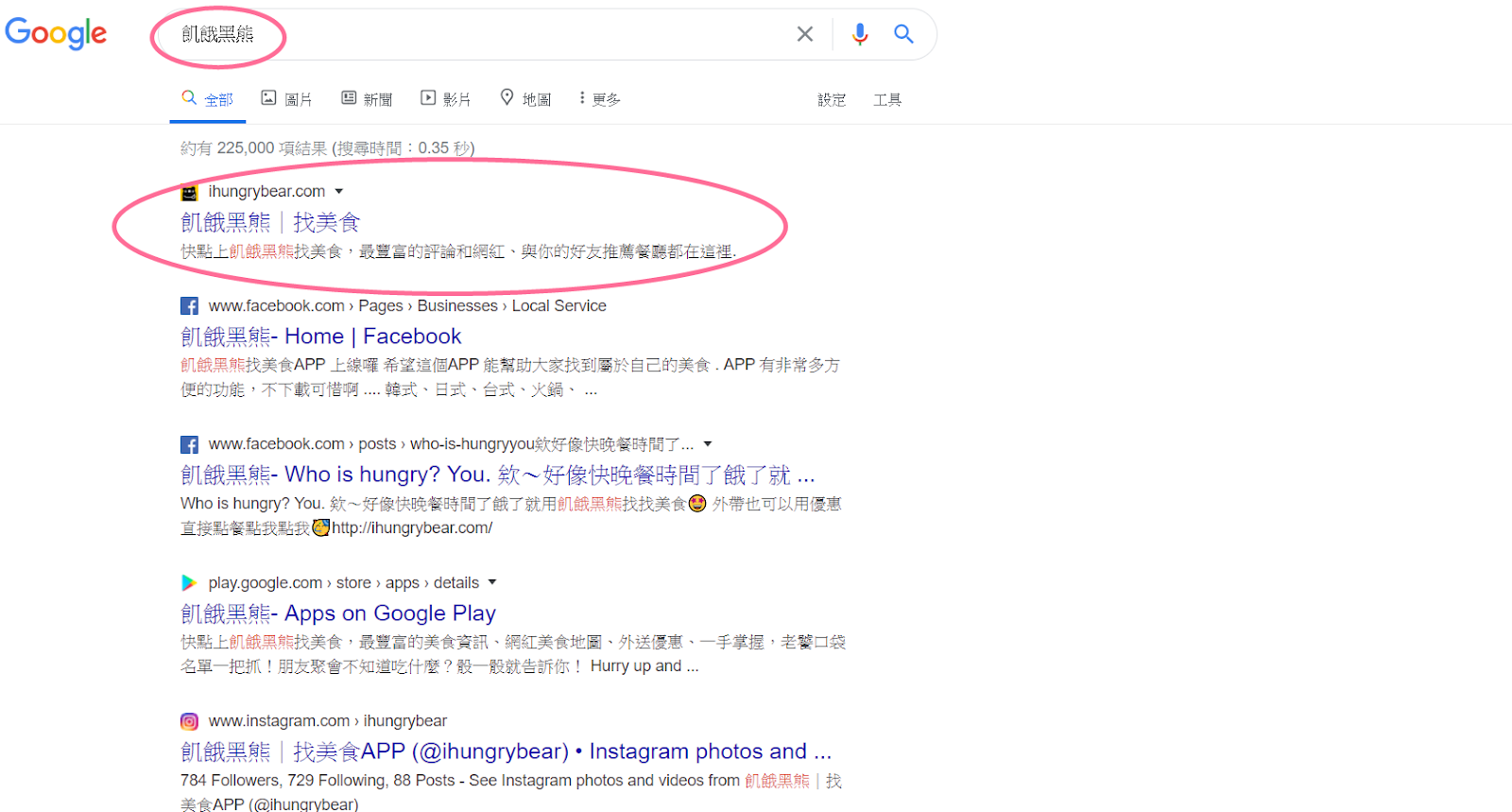Expand dropdown arrow on play.google.com result

(491, 582)
